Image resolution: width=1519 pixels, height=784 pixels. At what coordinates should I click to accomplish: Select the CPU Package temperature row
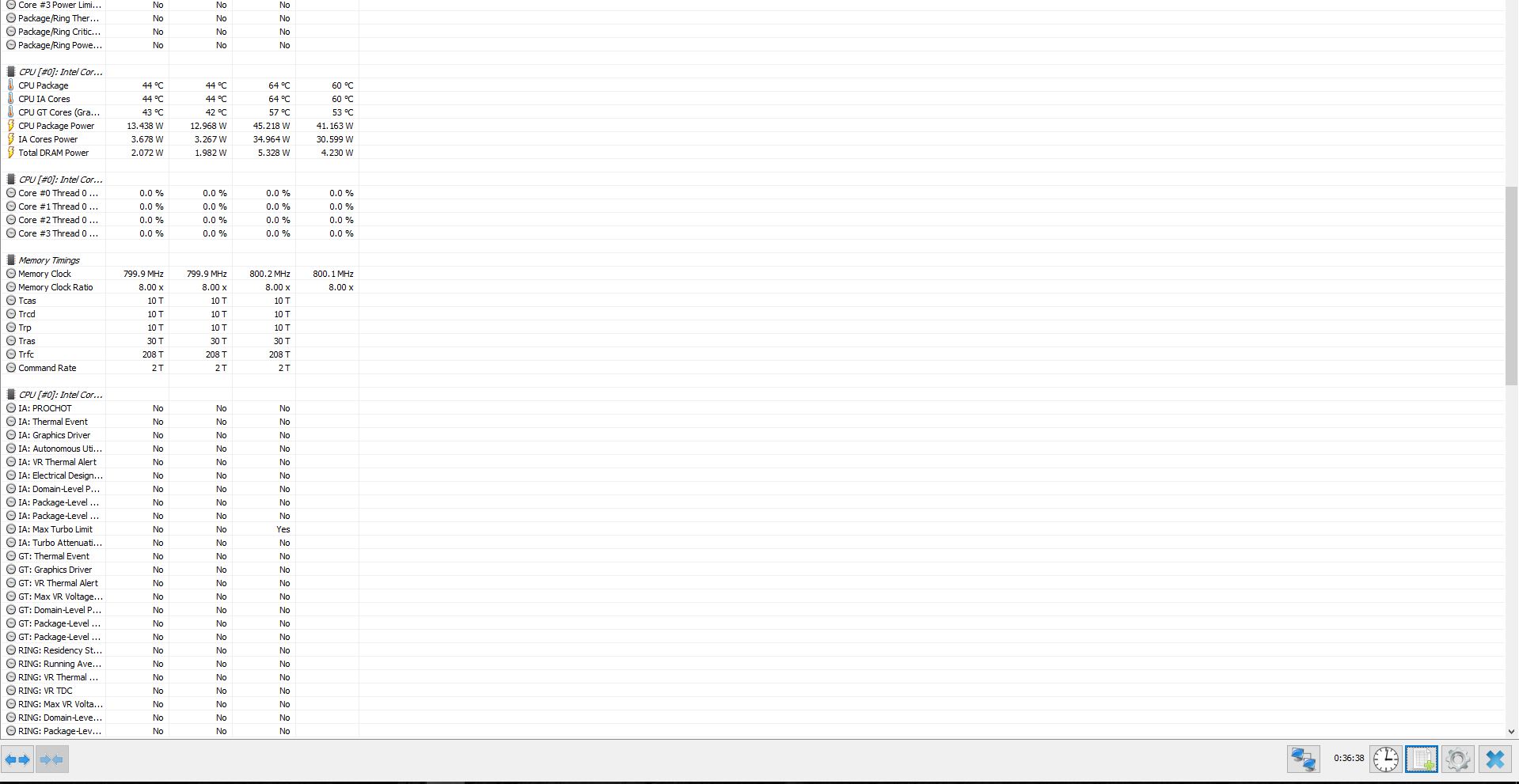[180, 85]
